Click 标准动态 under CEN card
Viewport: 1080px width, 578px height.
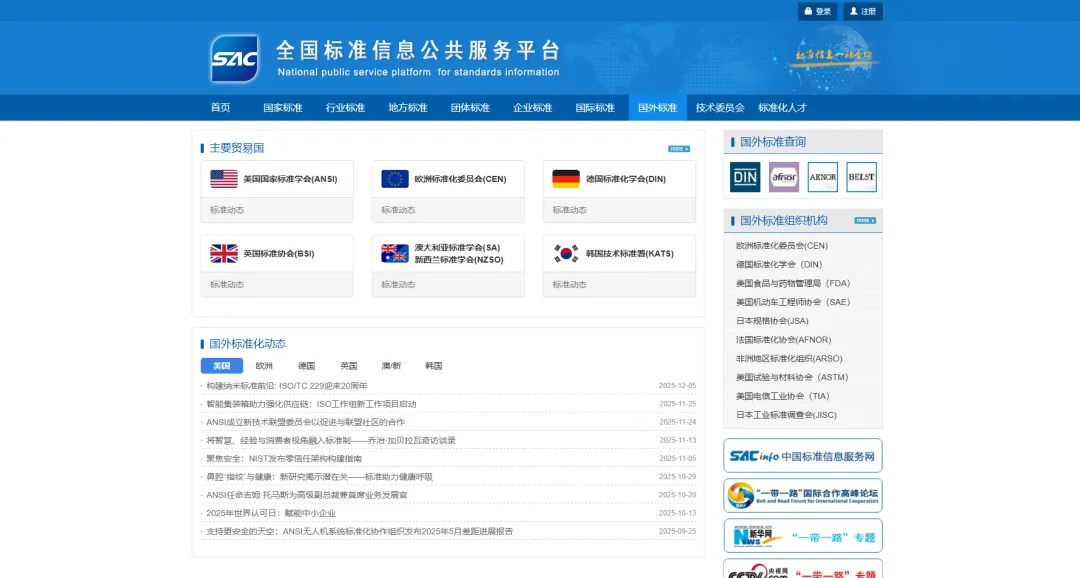398,210
